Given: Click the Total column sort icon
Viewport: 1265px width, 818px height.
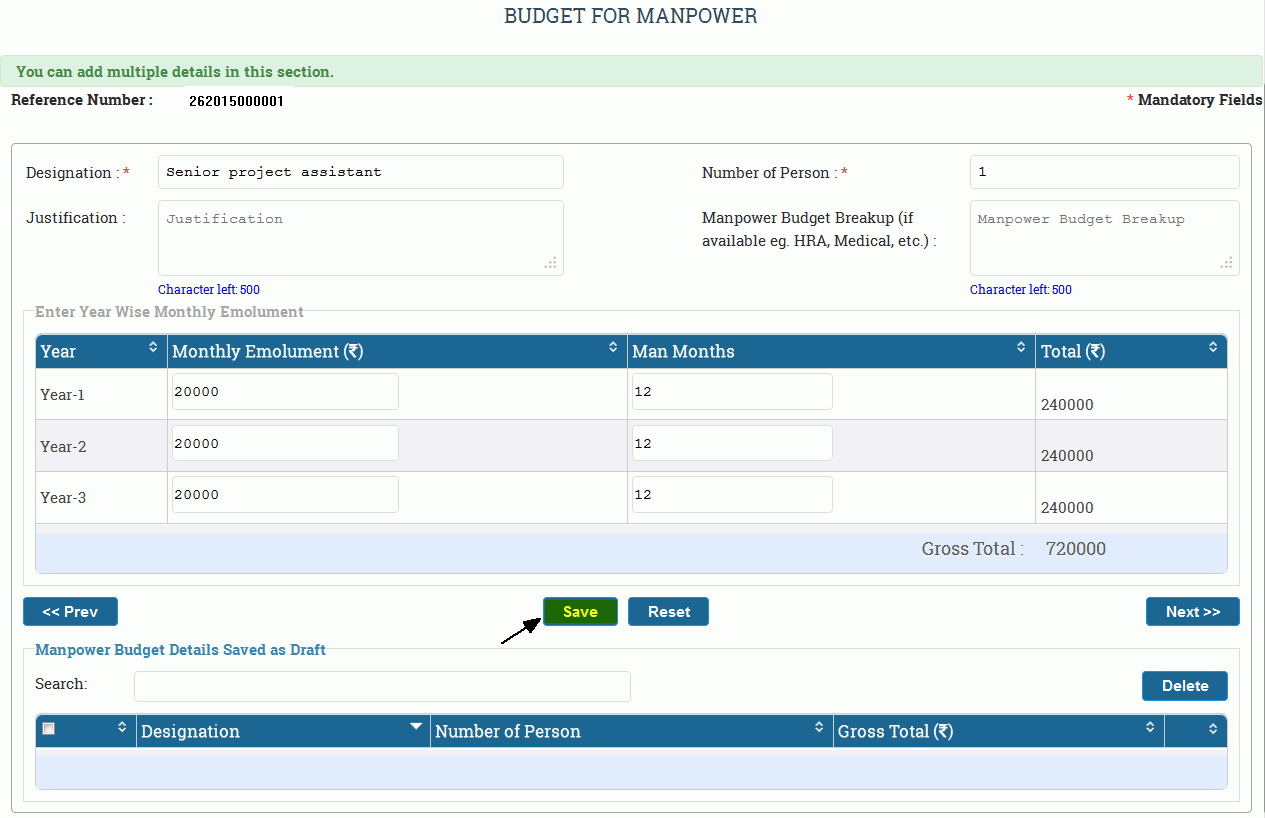Looking at the screenshot, I should 1213,347.
